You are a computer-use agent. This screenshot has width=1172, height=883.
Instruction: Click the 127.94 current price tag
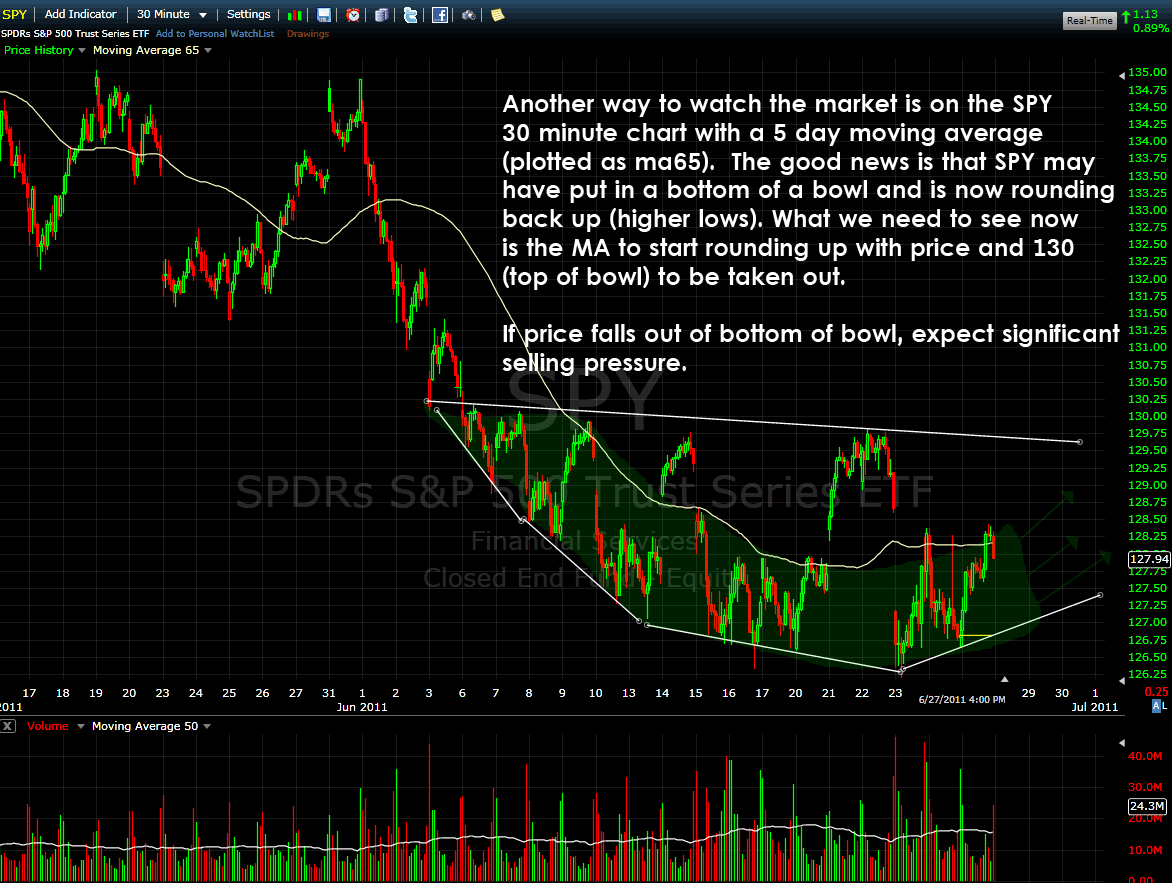click(1149, 559)
